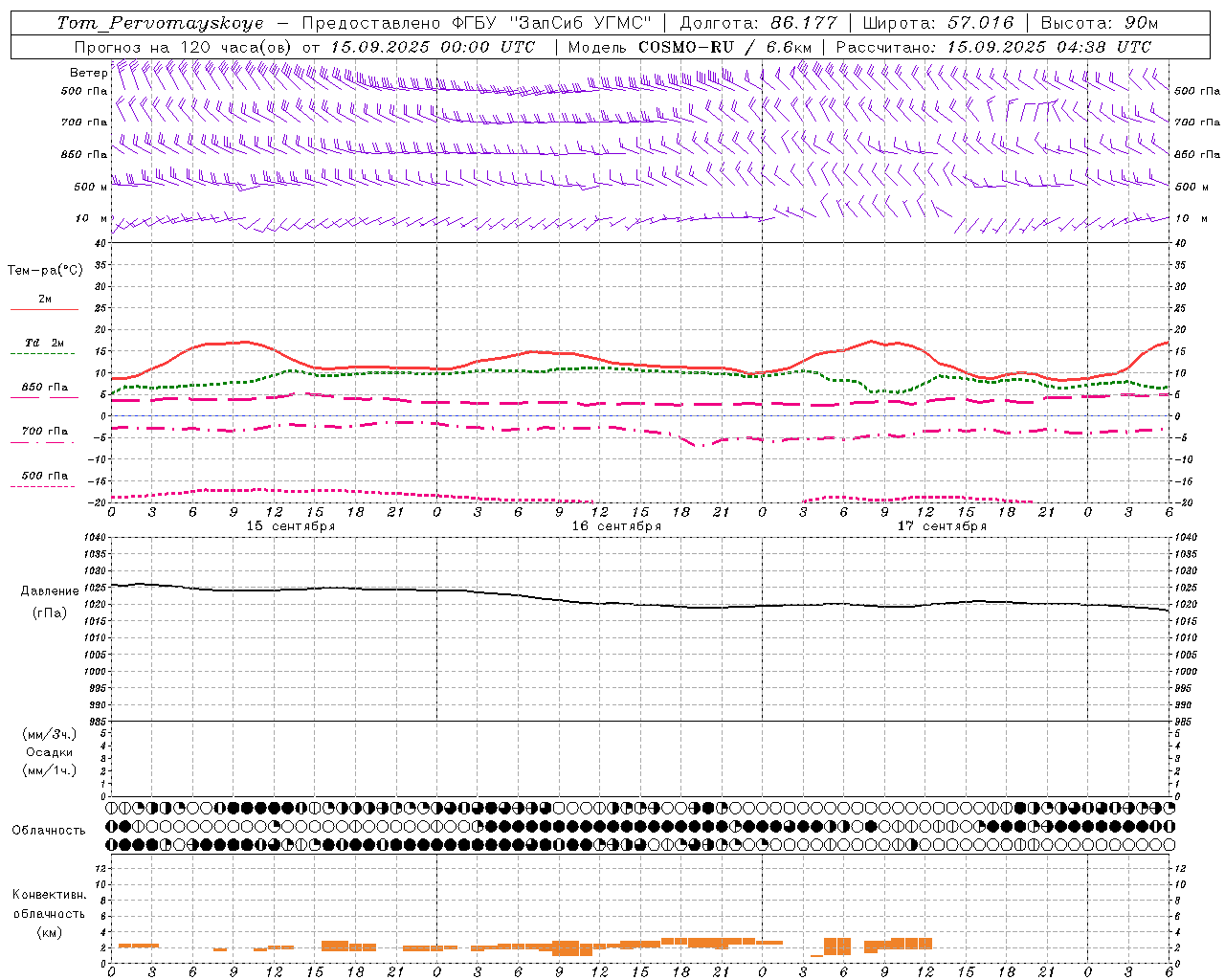Click the "(гПа)" unit label under Давление
The height and width of the screenshot is (980, 1225).
[50, 612]
